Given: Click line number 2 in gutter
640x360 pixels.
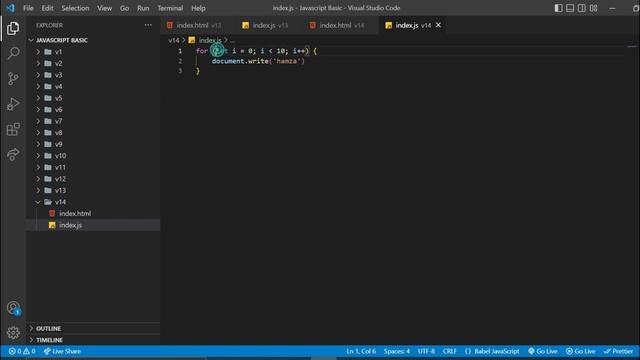Looking at the screenshot, I should pos(180,61).
